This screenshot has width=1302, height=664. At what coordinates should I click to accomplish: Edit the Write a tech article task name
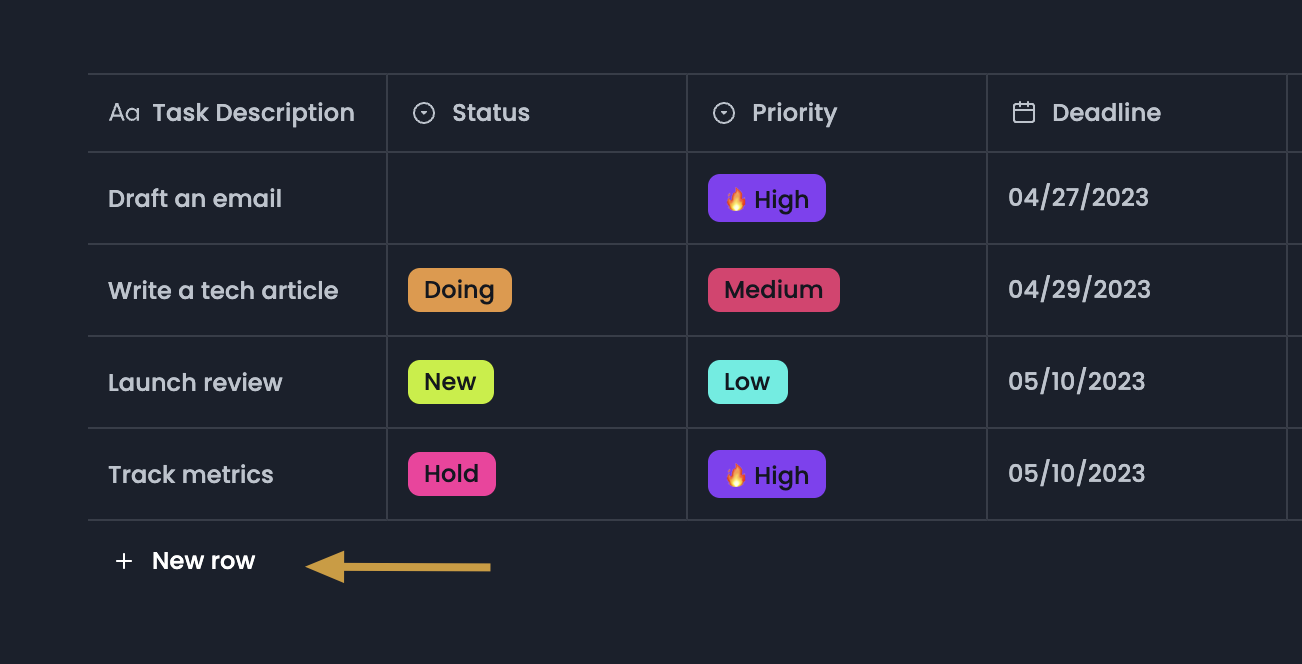[223, 291]
